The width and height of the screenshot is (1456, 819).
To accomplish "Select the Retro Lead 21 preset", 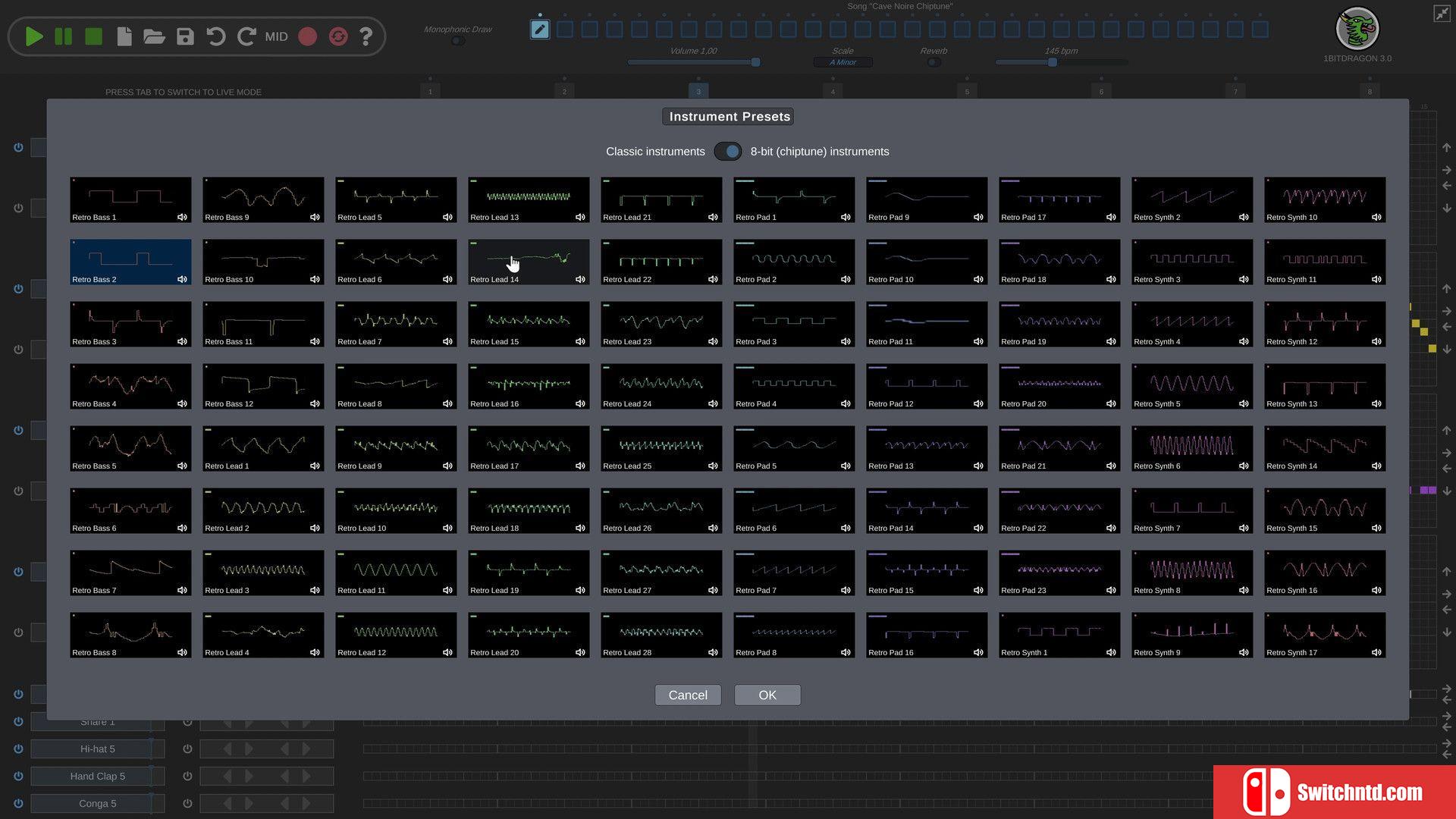I will point(661,197).
